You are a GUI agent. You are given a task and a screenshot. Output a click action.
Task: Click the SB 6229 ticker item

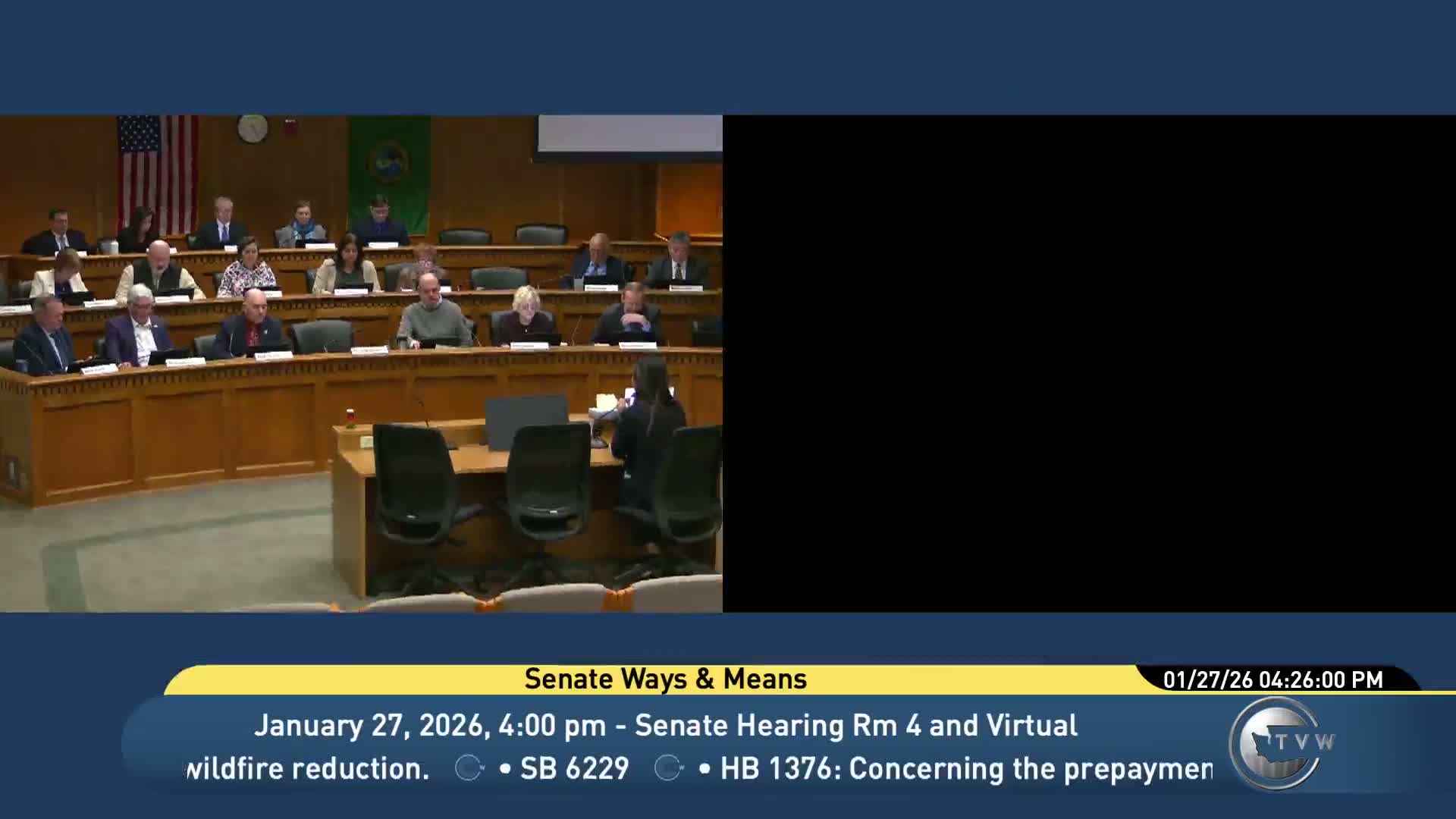click(x=574, y=768)
